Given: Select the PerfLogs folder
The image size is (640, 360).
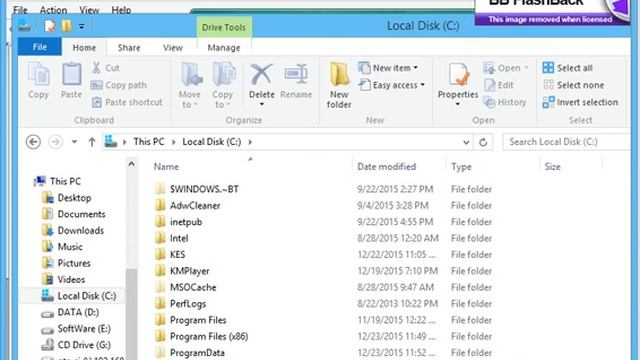Looking at the screenshot, I should coord(188,304).
